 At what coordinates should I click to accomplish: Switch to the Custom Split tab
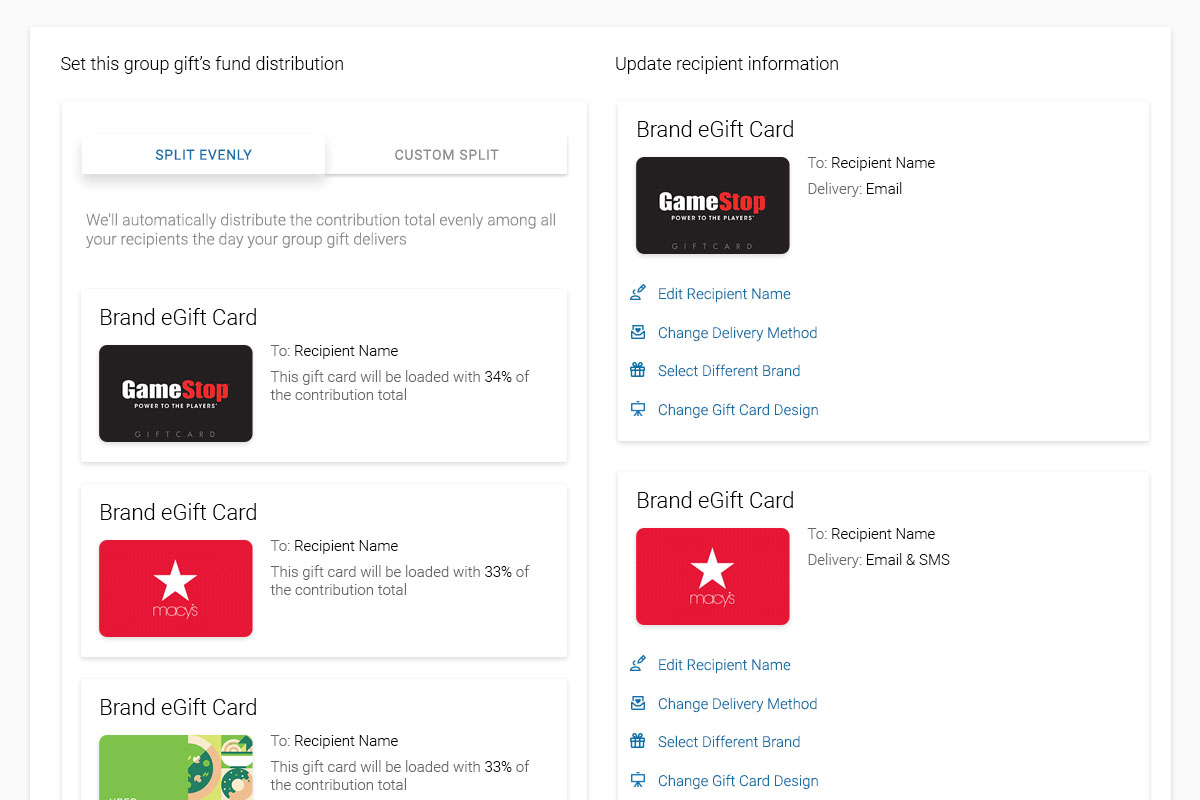pyautogui.click(x=446, y=155)
